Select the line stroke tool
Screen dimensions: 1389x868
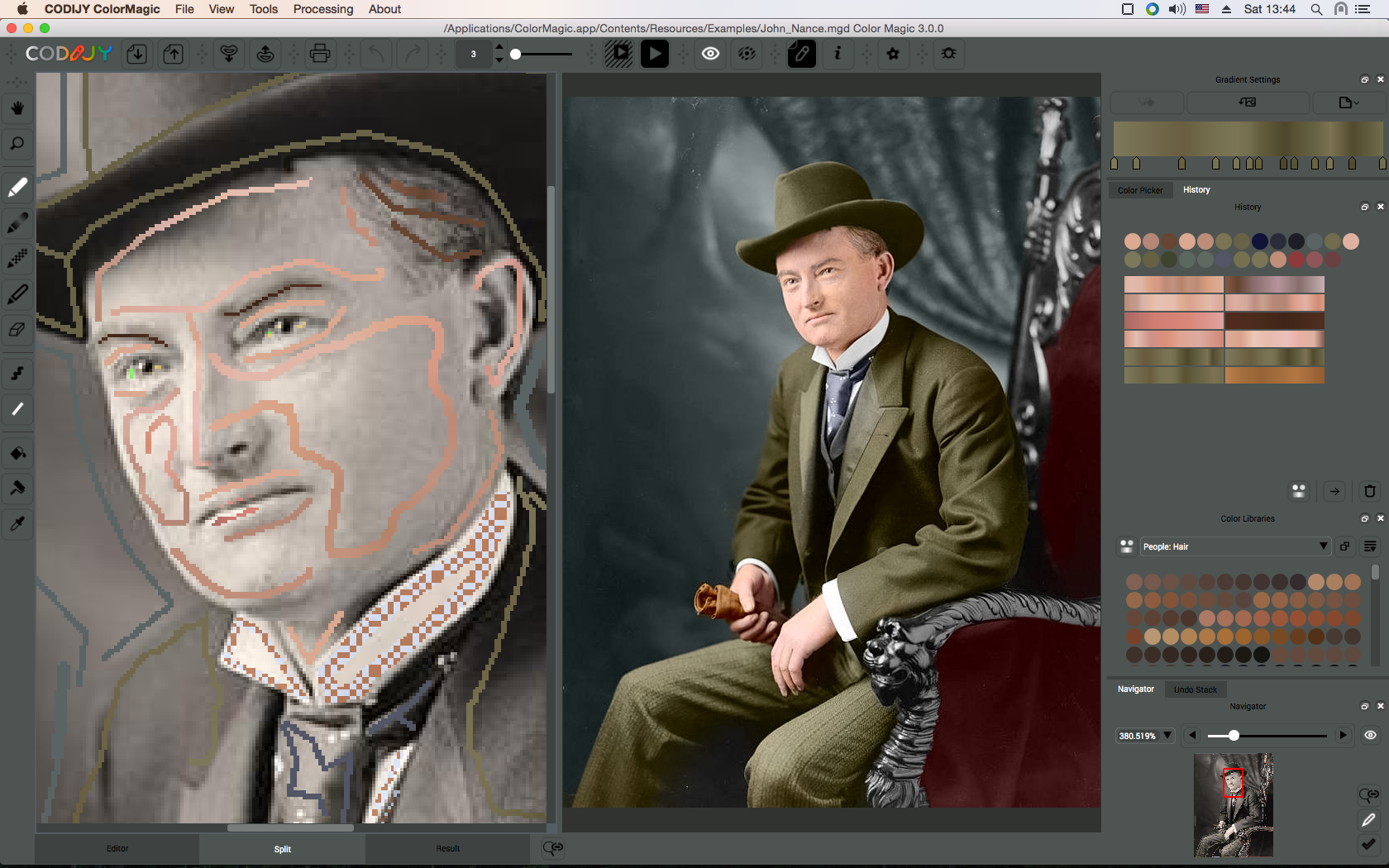17,293
